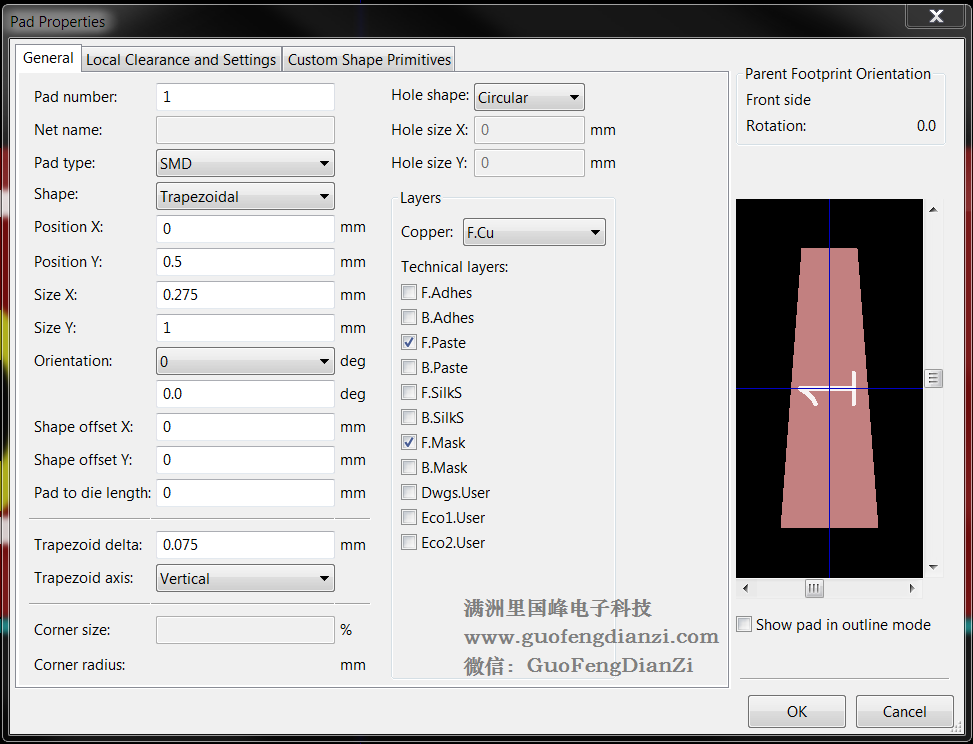973x744 pixels.
Task: Click the Size X field
Action: coord(245,295)
